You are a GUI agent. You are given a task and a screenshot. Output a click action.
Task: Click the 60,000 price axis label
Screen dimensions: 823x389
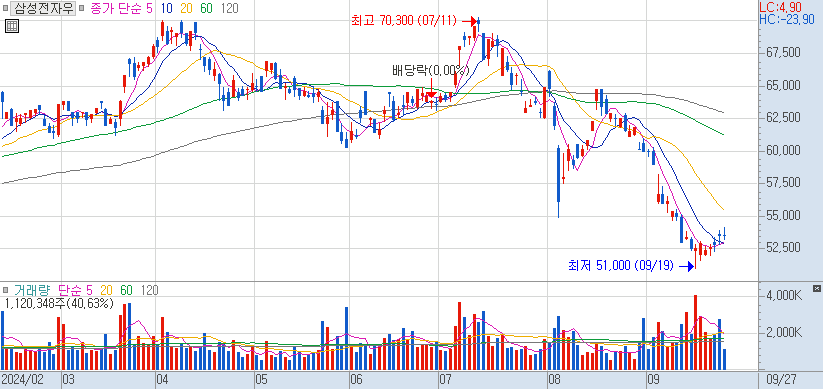click(x=784, y=151)
